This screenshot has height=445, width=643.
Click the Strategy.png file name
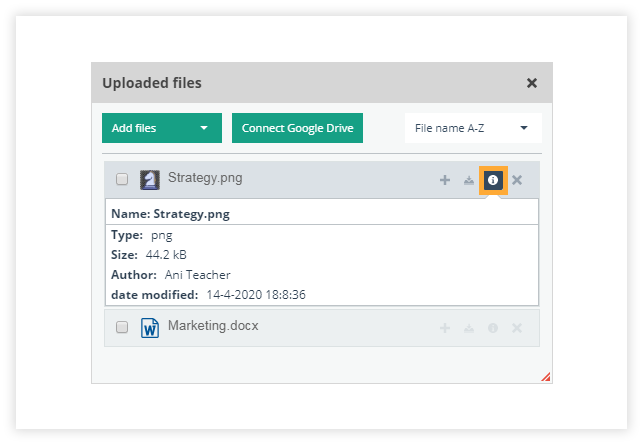pyautogui.click(x=205, y=178)
